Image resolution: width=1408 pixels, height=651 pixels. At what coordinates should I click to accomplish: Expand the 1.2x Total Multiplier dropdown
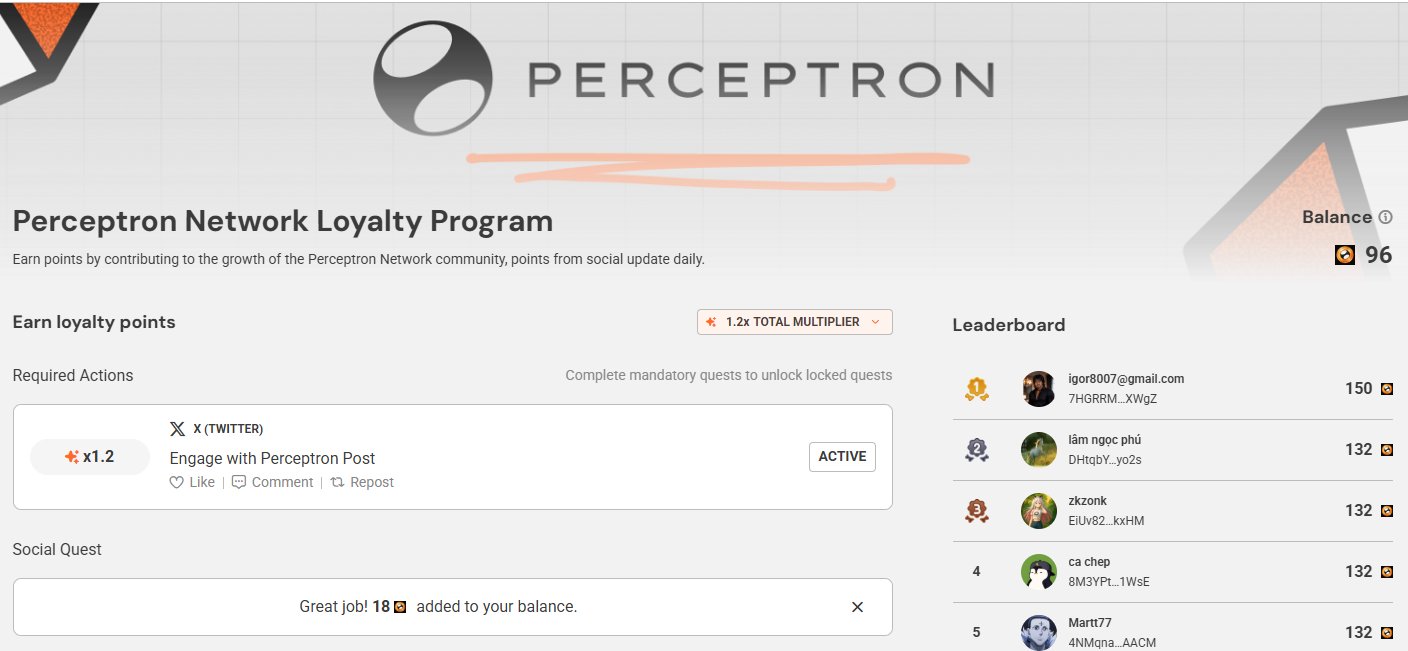pos(794,322)
